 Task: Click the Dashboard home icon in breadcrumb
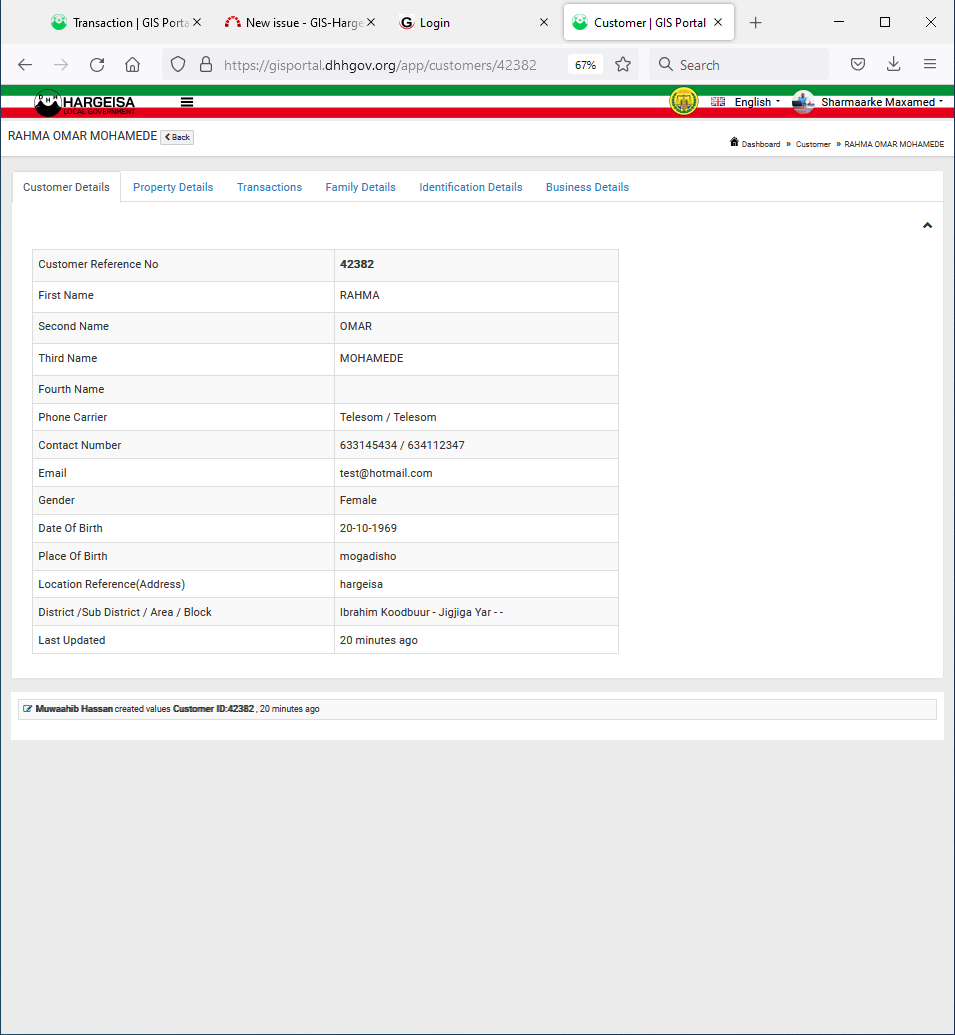point(734,142)
